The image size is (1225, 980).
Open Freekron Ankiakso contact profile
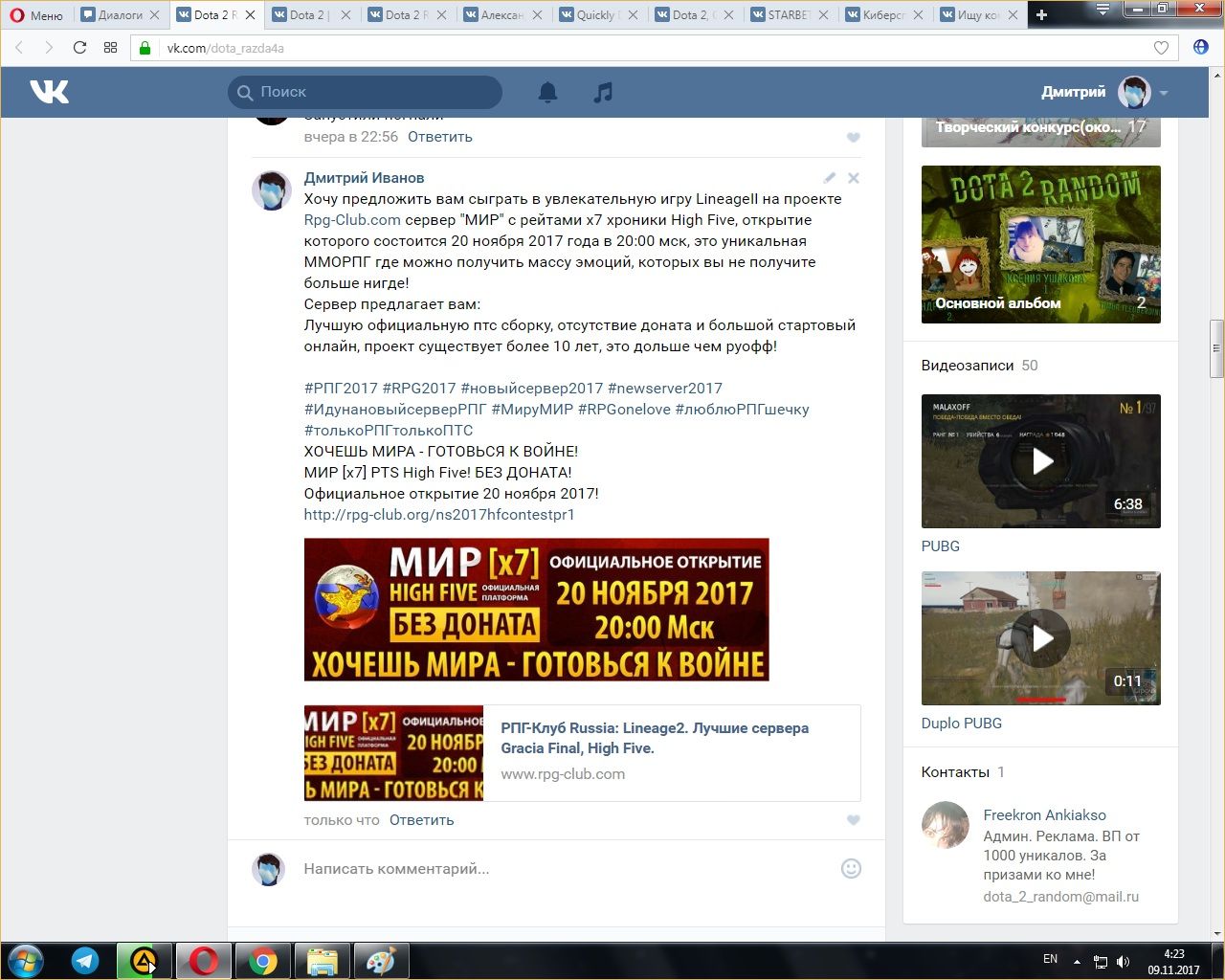[1044, 815]
